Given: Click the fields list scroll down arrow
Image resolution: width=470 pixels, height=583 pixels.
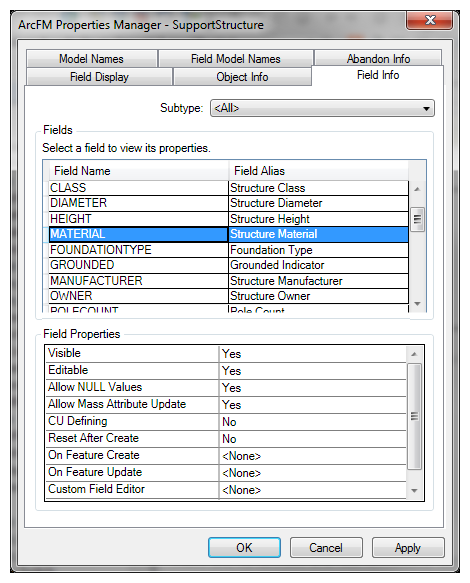Looking at the screenshot, I should pyautogui.click(x=417, y=304).
